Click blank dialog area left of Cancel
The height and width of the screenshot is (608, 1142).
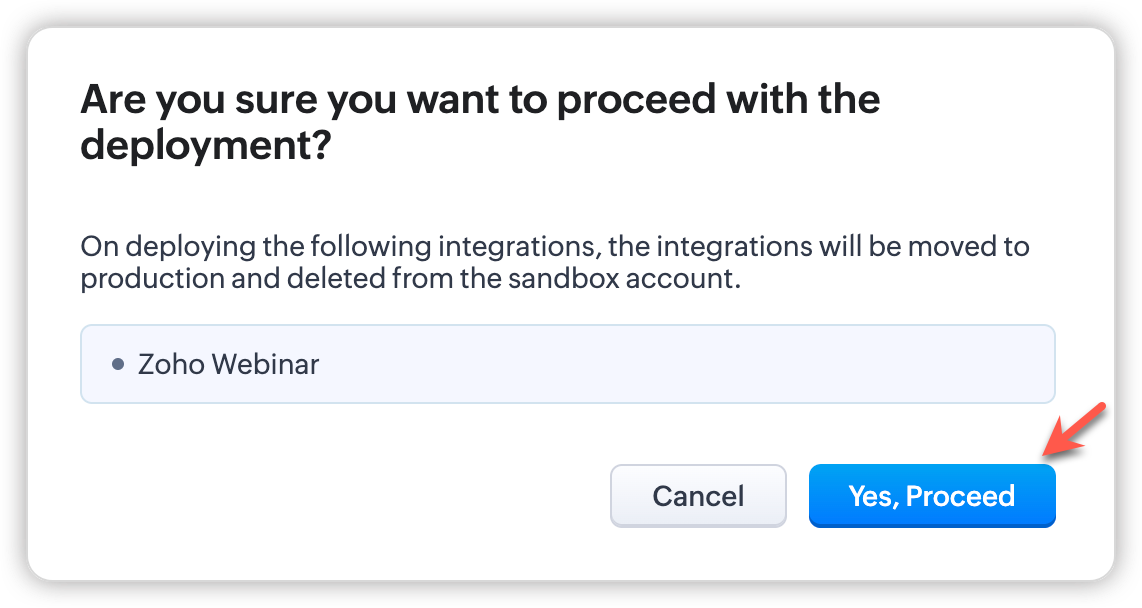pyautogui.click(x=340, y=496)
